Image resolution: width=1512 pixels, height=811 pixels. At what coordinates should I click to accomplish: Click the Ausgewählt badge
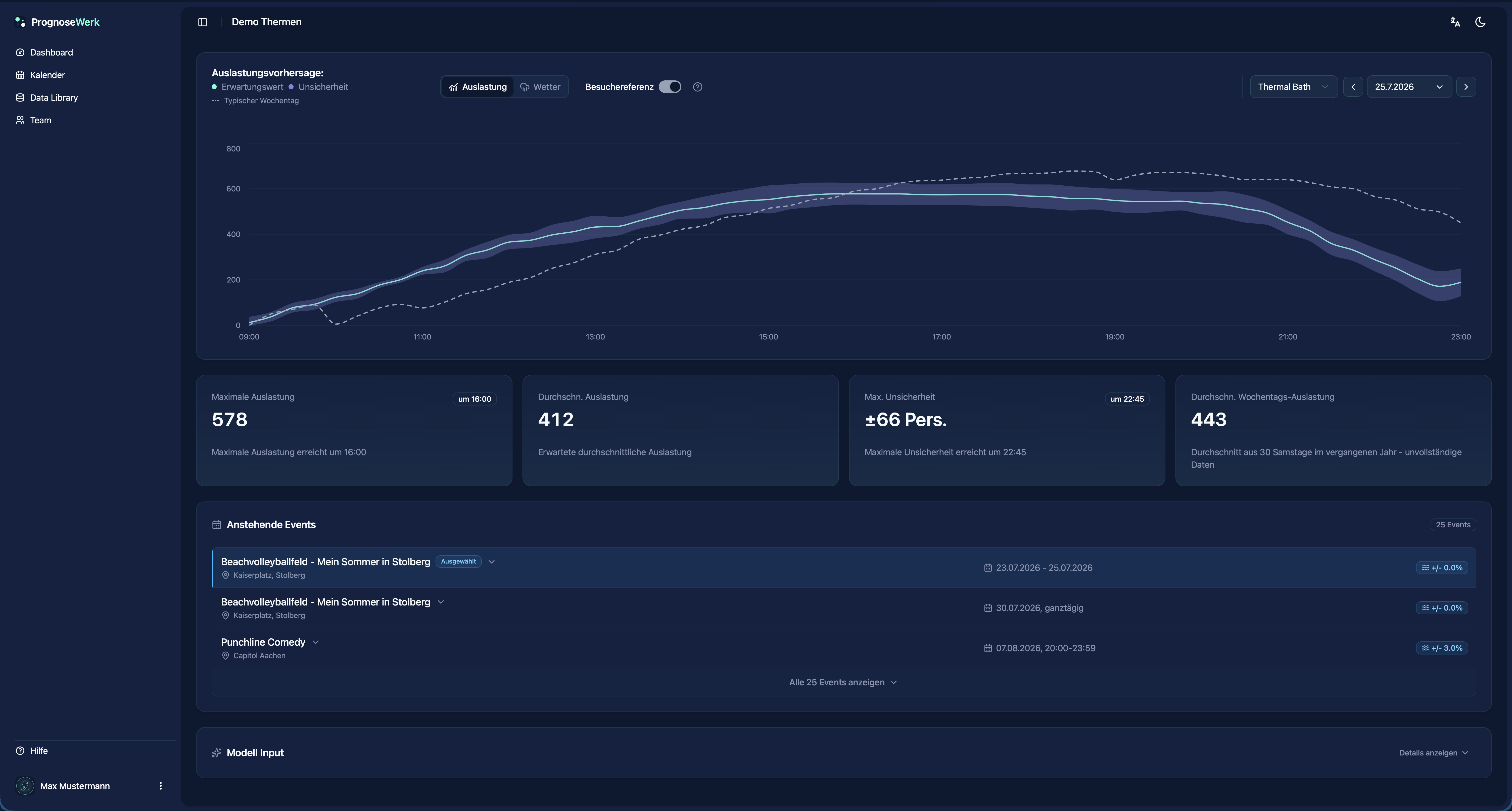click(458, 562)
